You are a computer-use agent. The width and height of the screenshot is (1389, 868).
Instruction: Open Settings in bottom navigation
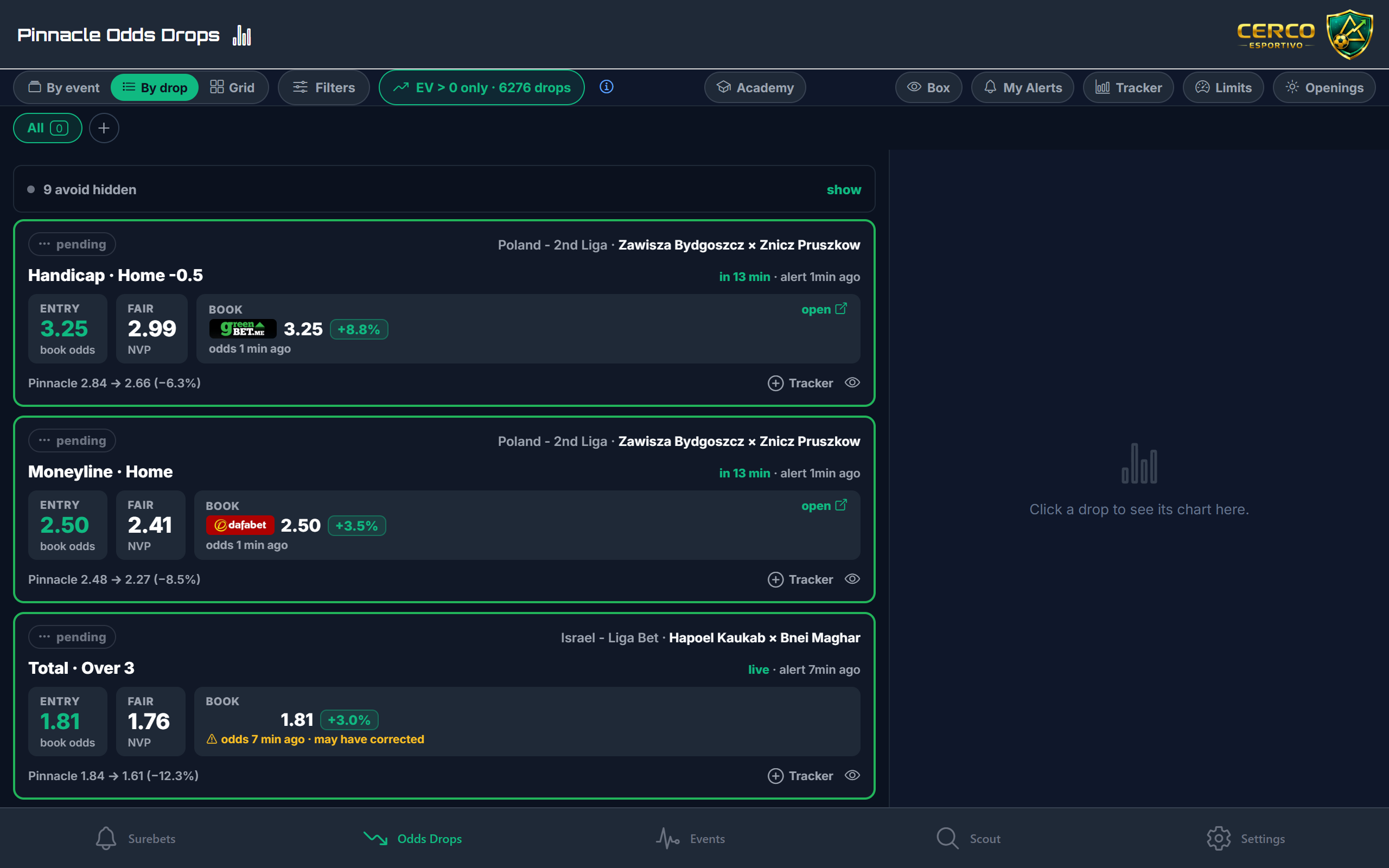1246,838
